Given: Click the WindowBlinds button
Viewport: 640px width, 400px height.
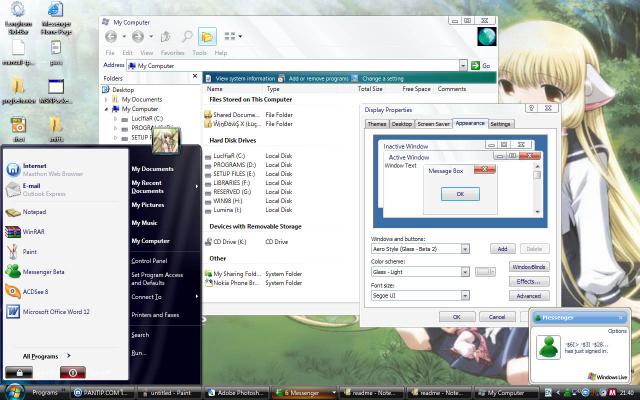Looking at the screenshot, I should (529, 267).
